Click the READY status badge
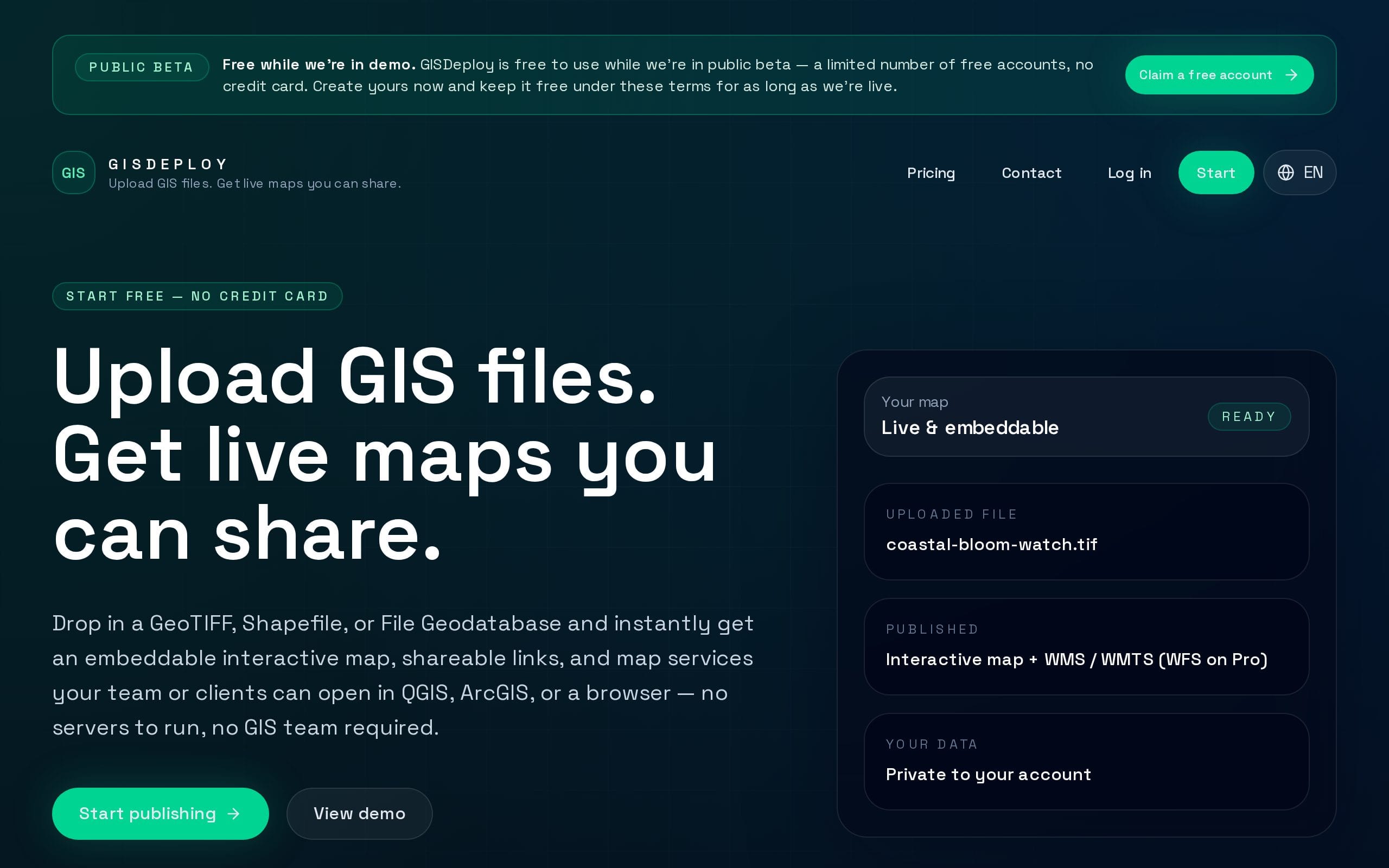The image size is (1389, 868). point(1249,416)
